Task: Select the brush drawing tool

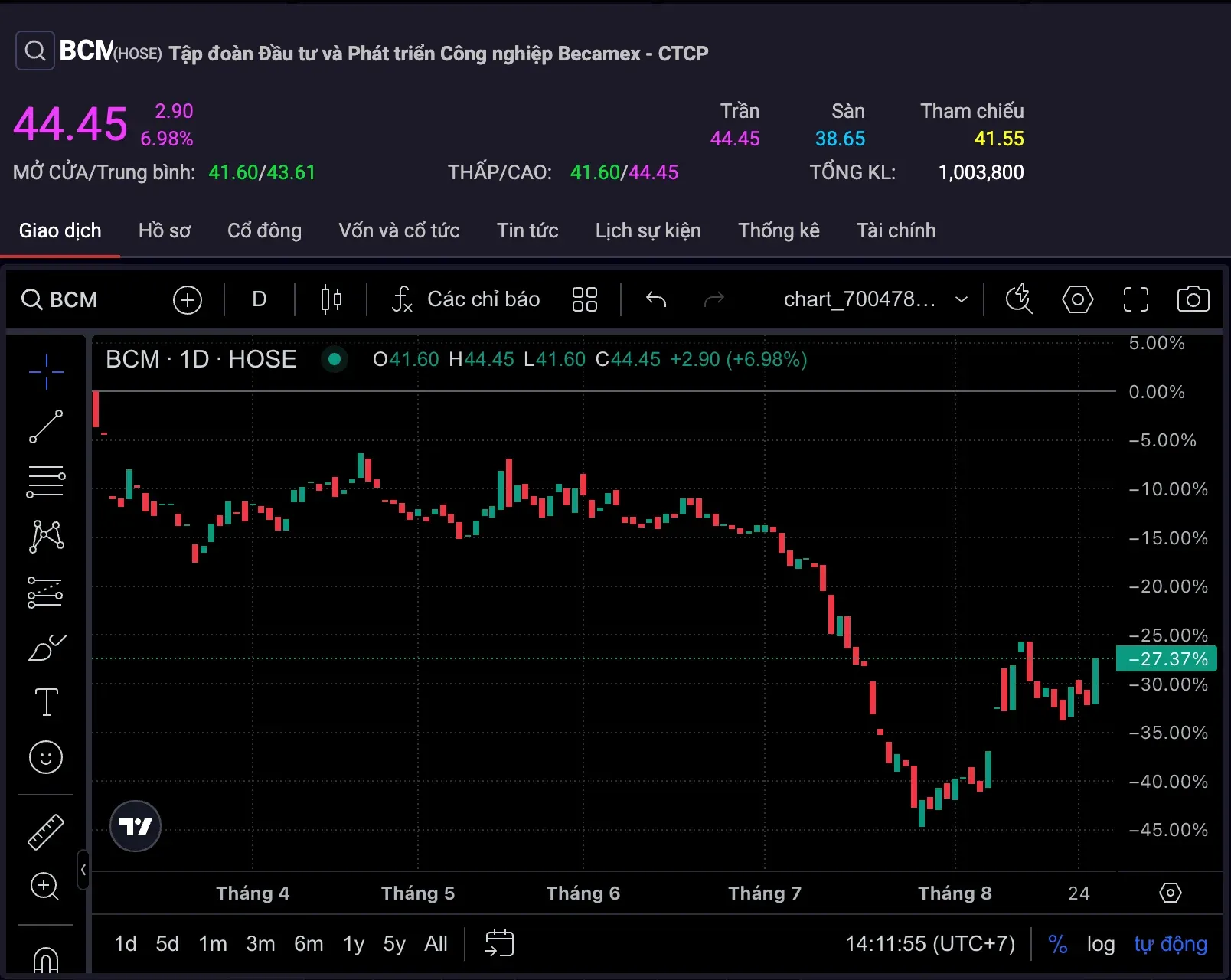Action: point(46,648)
